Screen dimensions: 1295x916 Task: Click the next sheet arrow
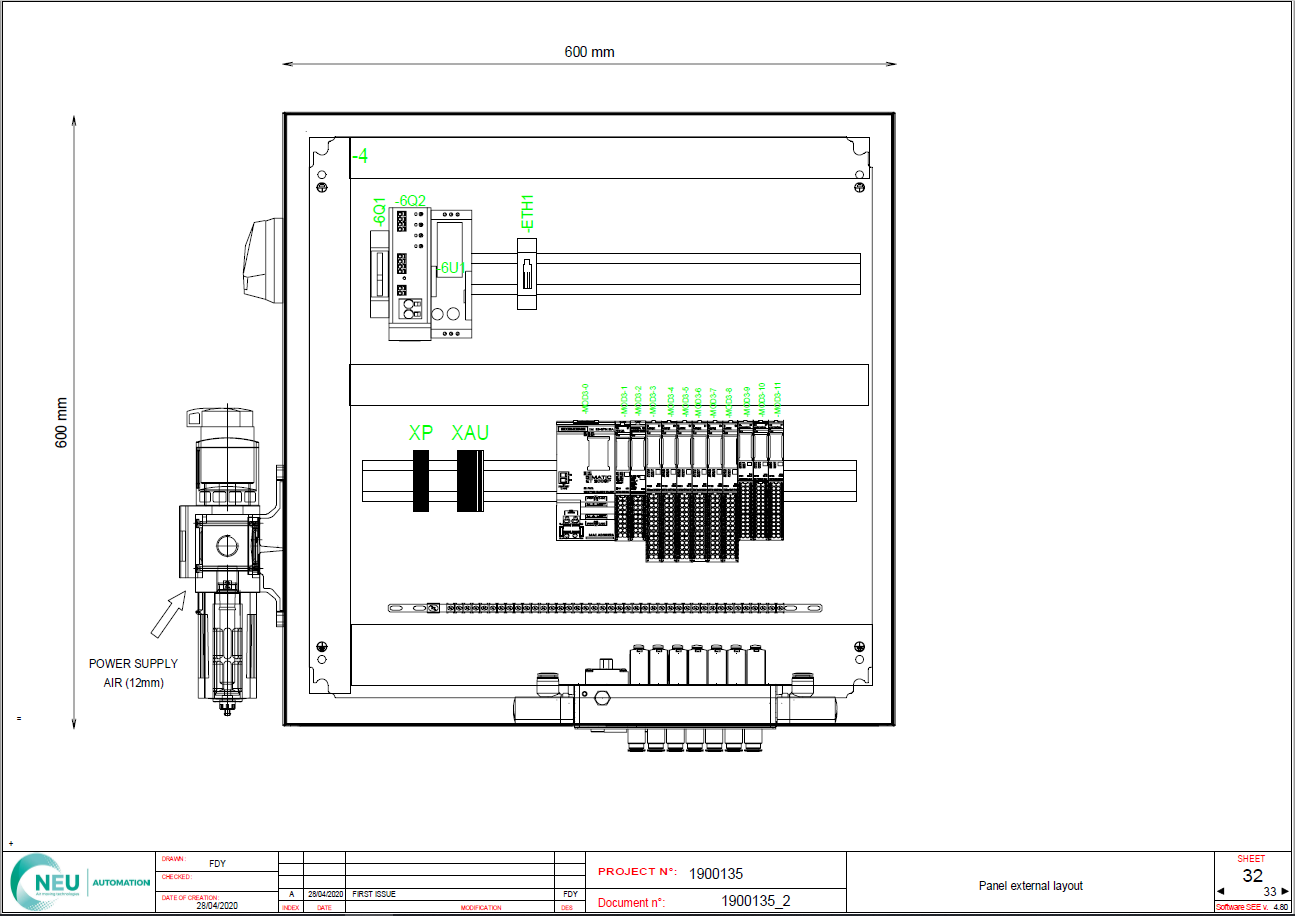pyautogui.click(x=1285, y=892)
